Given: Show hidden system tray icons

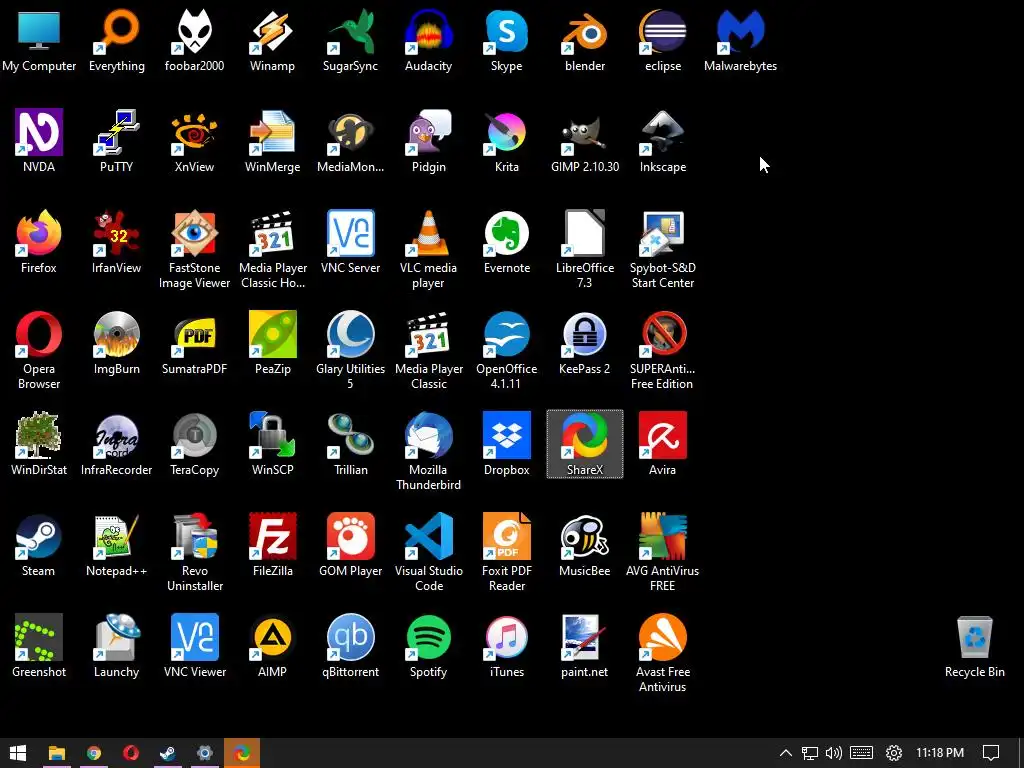Looking at the screenshot, I should (x=786, y=753).
